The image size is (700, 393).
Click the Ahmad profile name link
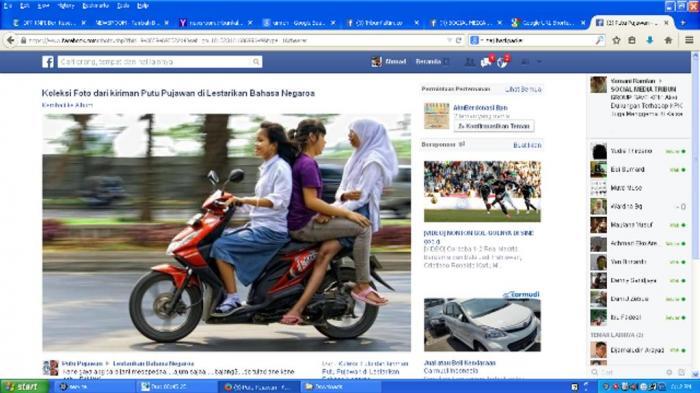[396, 62]
